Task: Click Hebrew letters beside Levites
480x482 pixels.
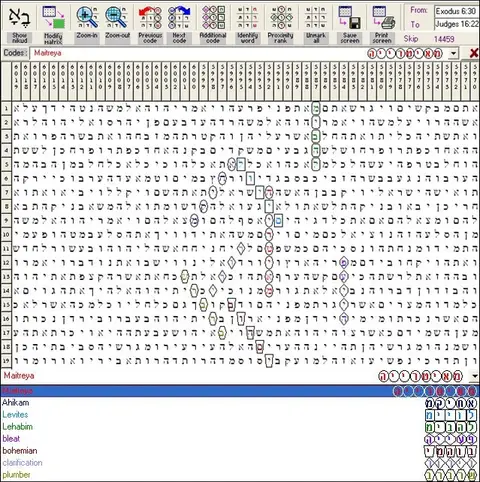Action: [451, 415]
